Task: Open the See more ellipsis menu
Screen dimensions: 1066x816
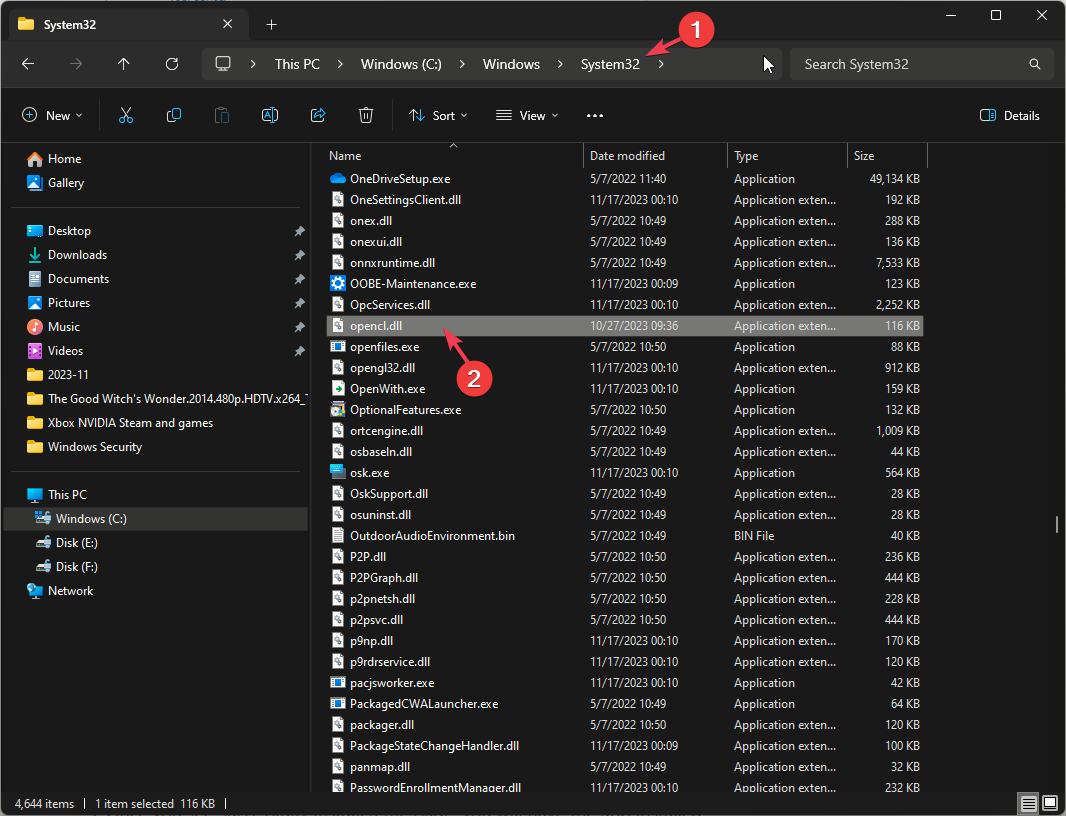Action: [595, 116]
